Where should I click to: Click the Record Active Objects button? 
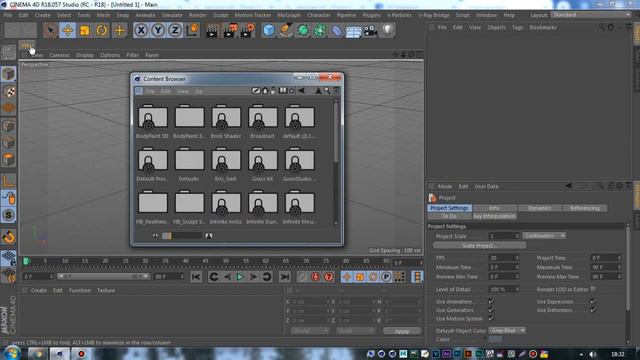click(302, 277)
